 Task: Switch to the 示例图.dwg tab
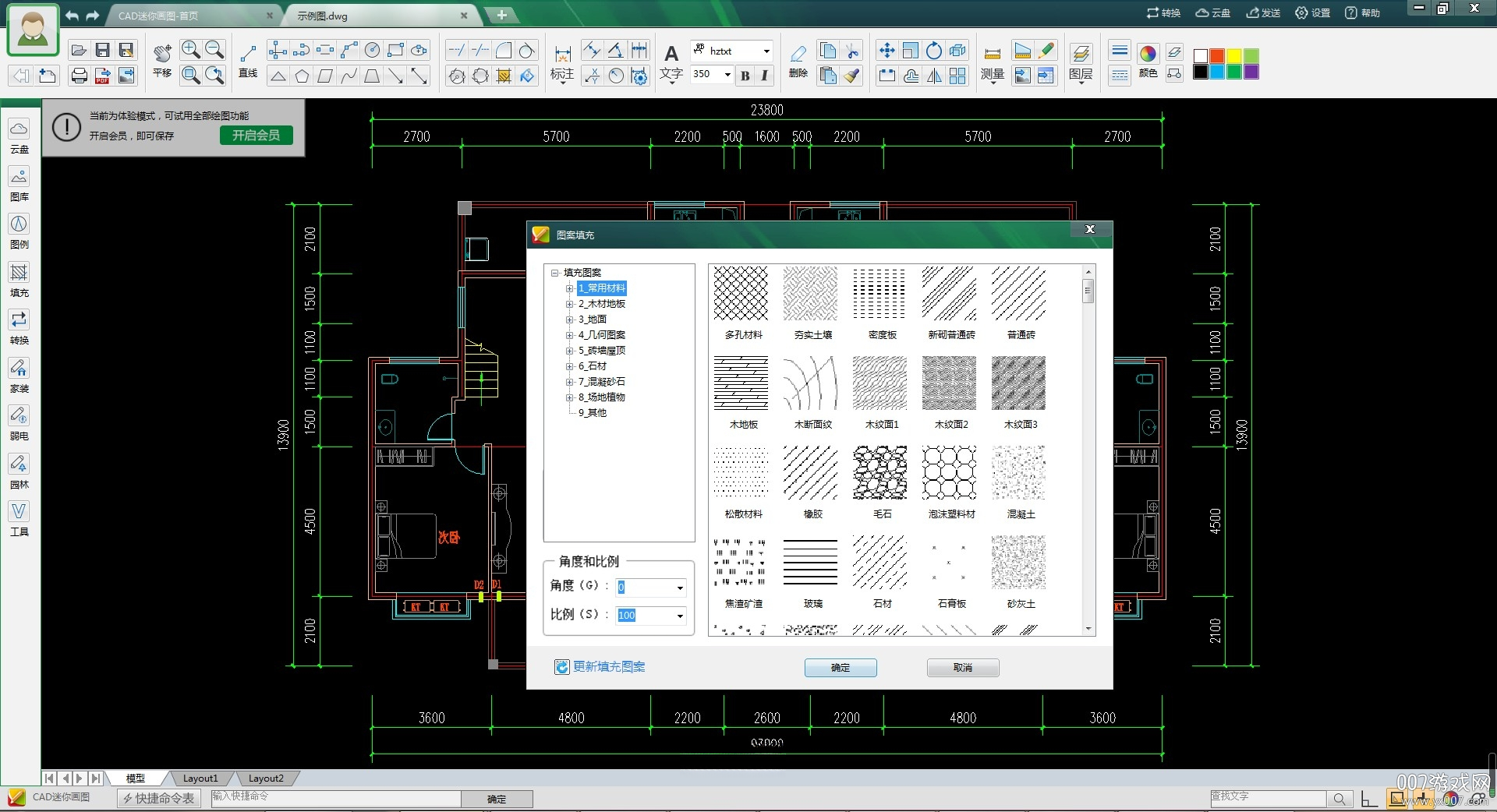coord(382,16)
